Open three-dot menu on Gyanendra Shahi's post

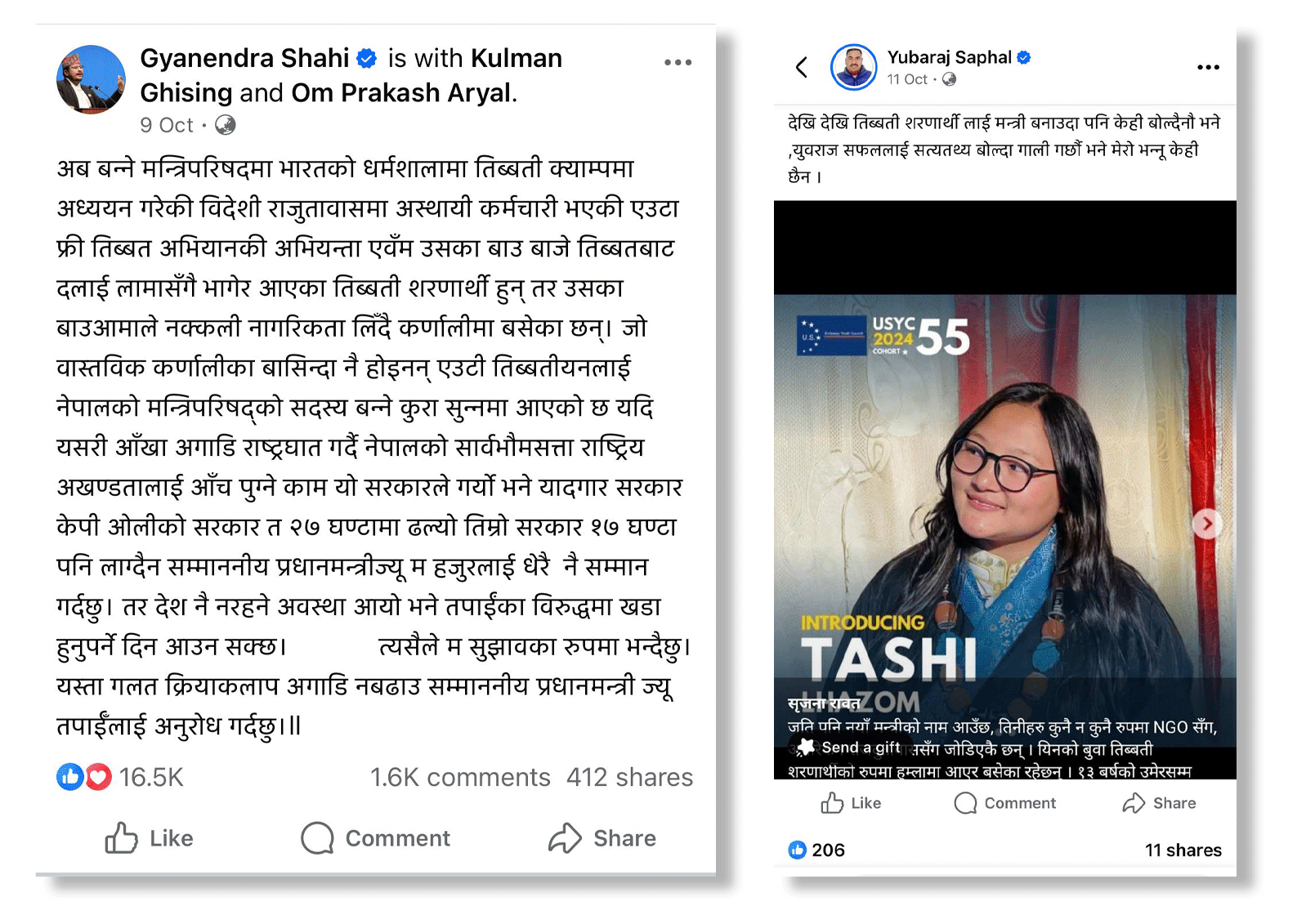678,62
